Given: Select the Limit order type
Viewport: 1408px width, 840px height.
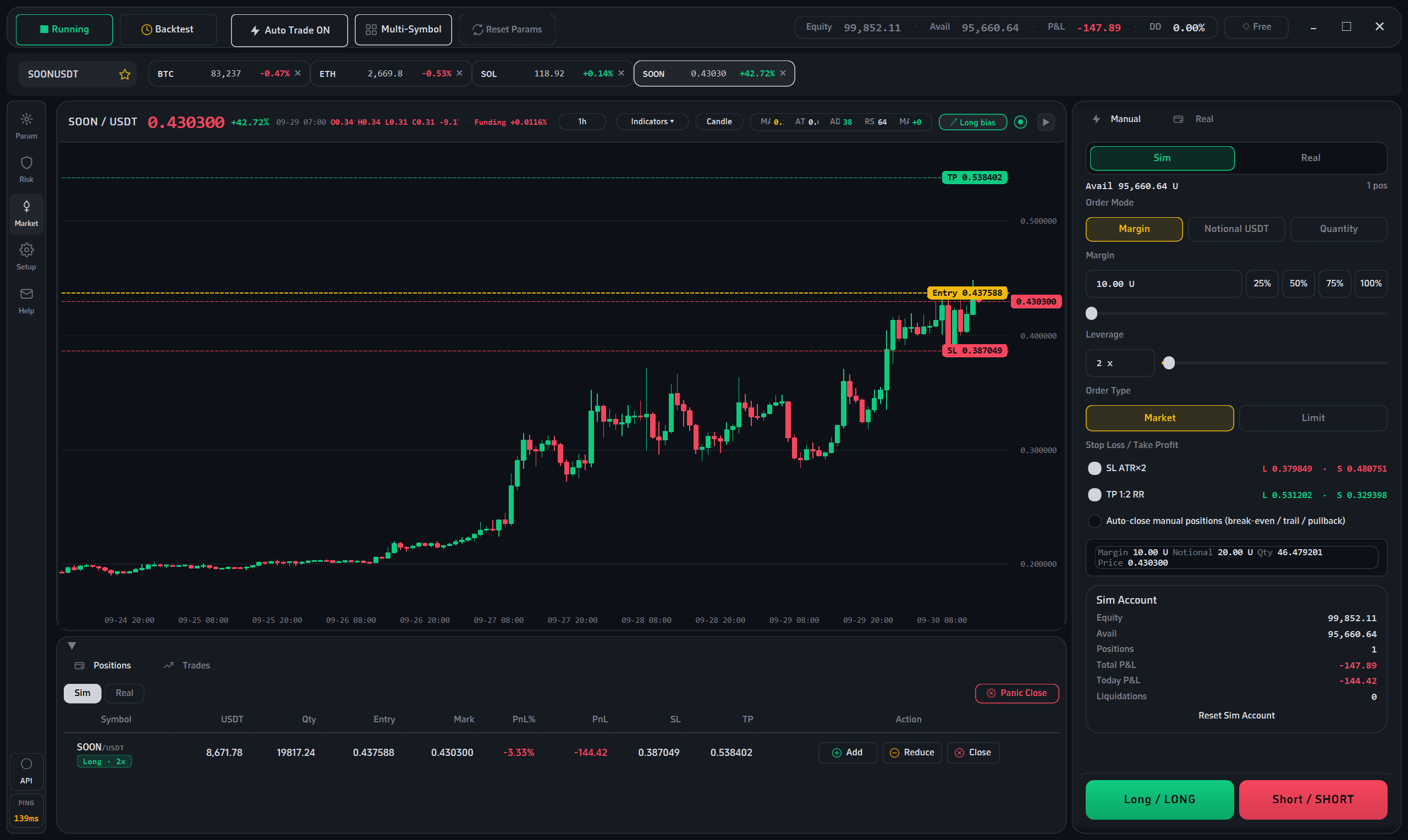Looking at the screenshot, I should 1312,418.
